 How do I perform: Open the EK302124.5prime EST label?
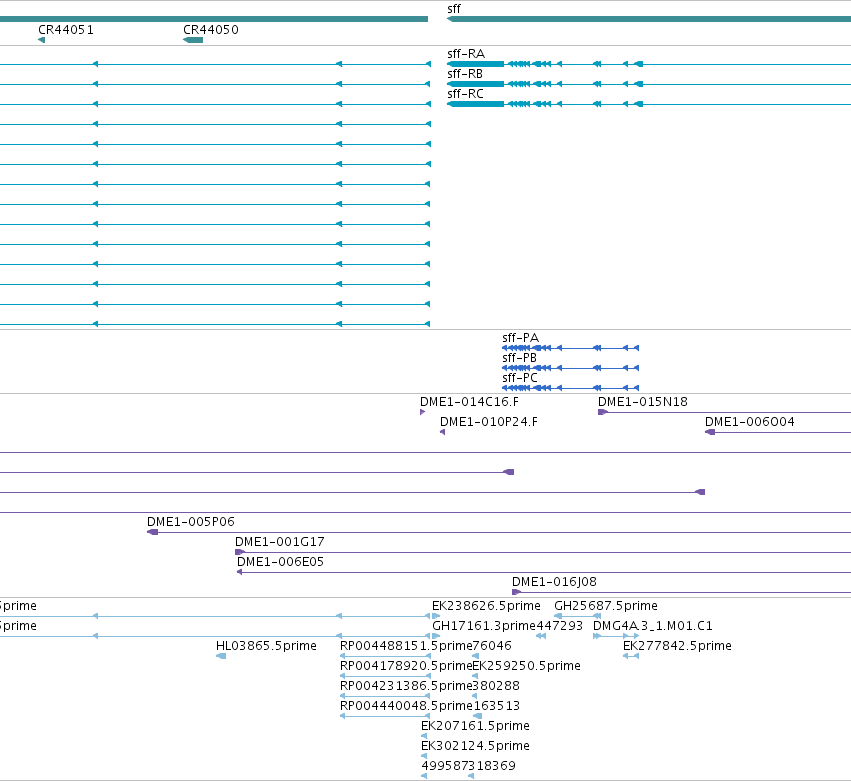click(475, 746)
